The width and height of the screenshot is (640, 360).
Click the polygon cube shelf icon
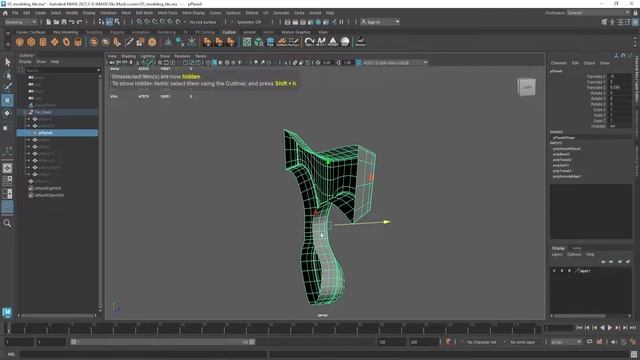[x=31, y=42]
